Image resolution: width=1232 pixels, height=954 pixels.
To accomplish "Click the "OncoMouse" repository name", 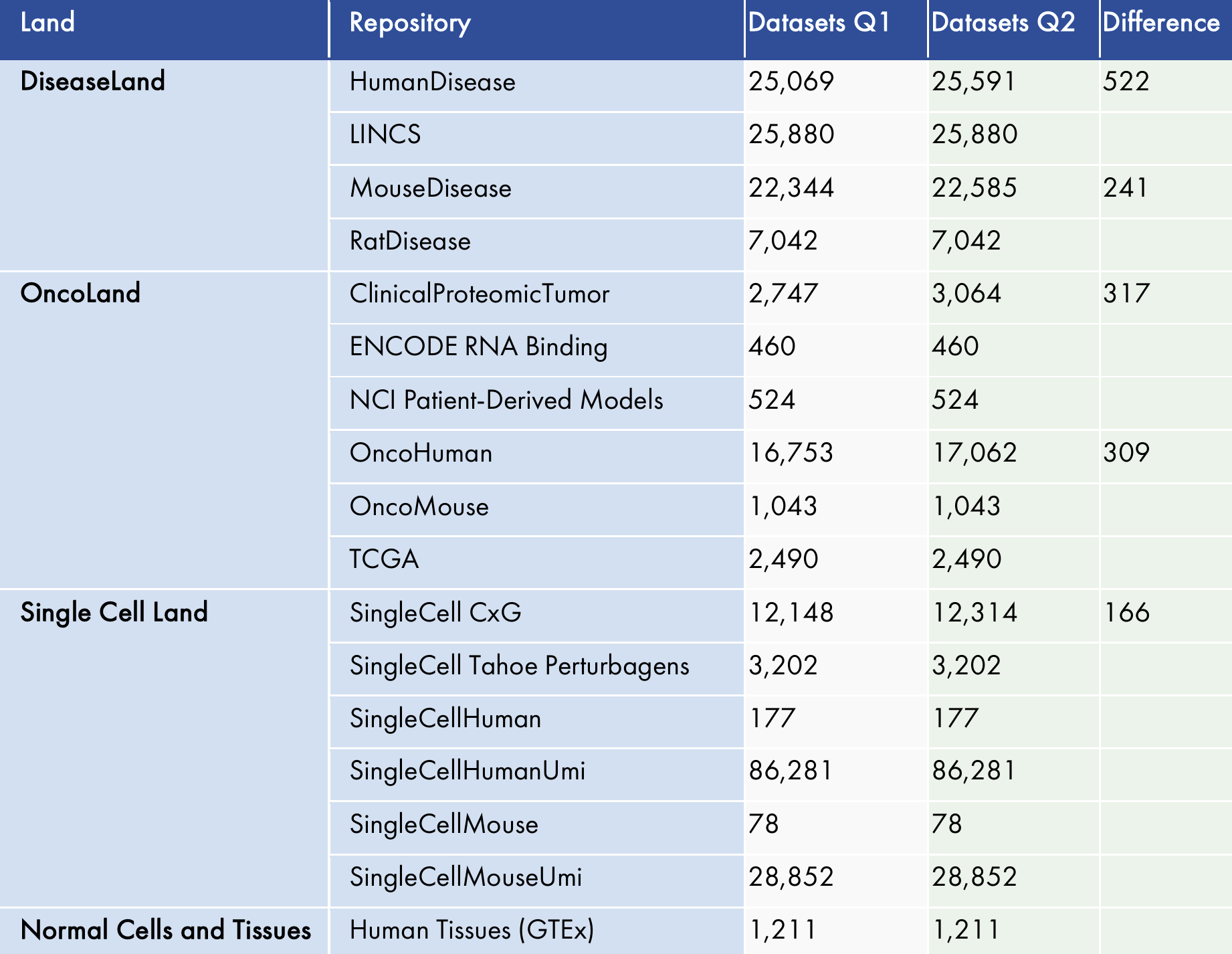I will tap(419, 506).
